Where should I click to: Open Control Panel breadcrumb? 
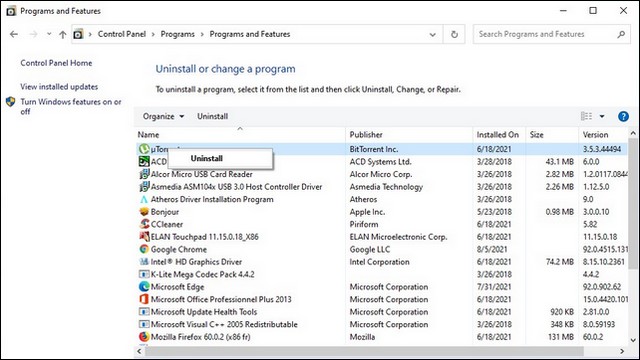[122, 34]
